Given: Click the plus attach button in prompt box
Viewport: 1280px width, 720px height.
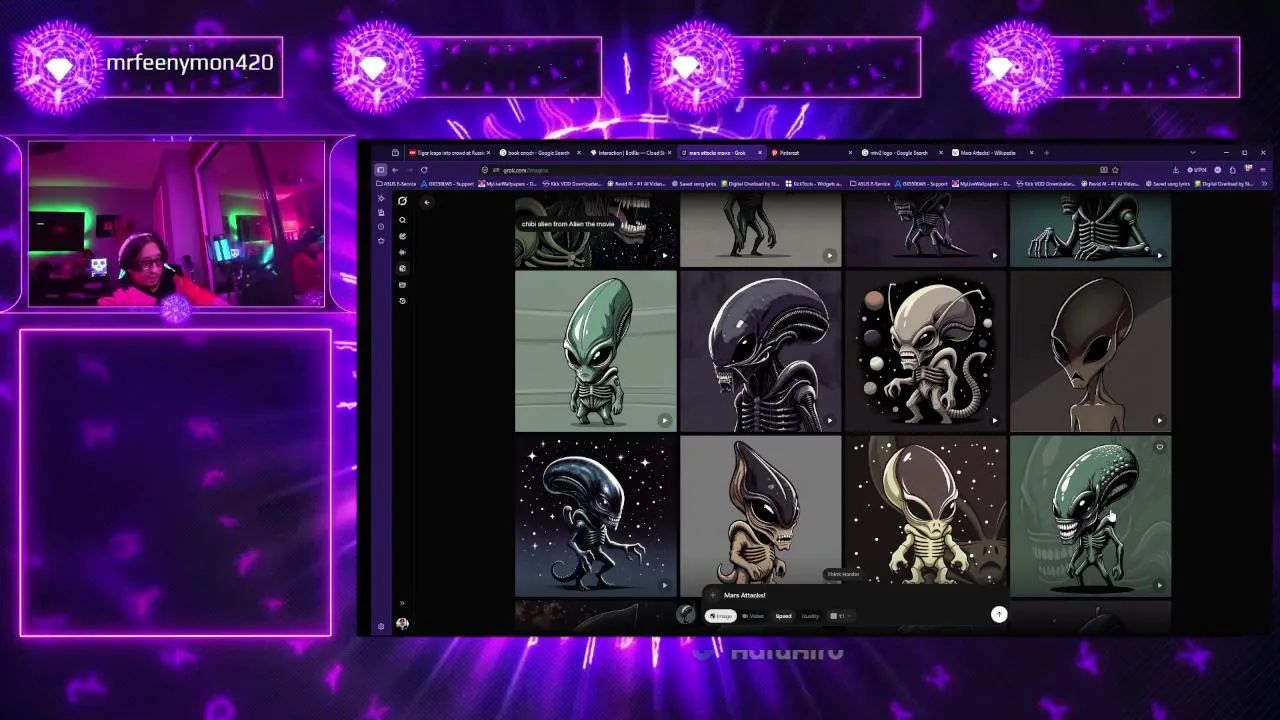Looking at the screenshot, I should (x=713, y=595).
